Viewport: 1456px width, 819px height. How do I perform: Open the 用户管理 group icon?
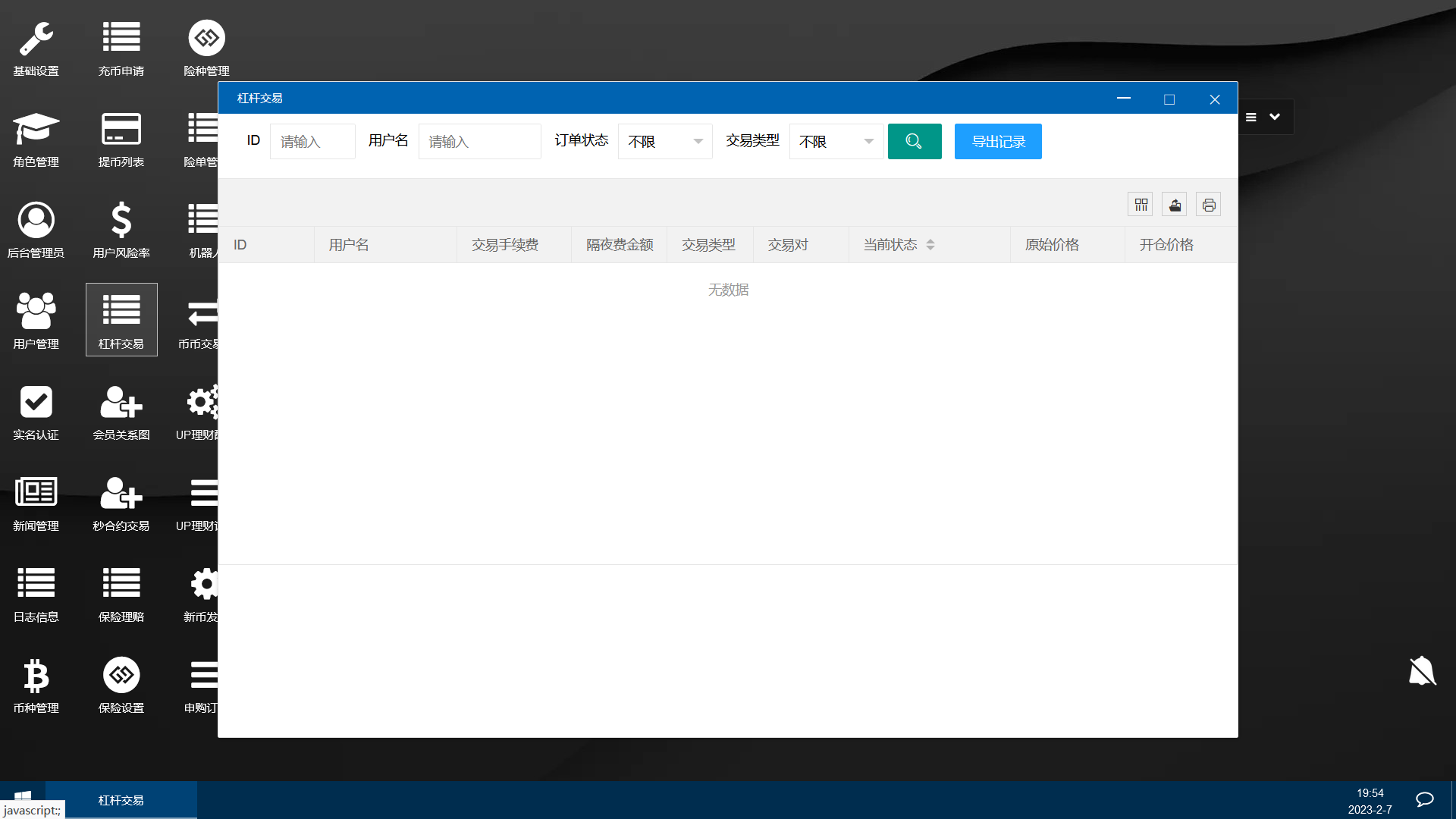tap(36, 312)
